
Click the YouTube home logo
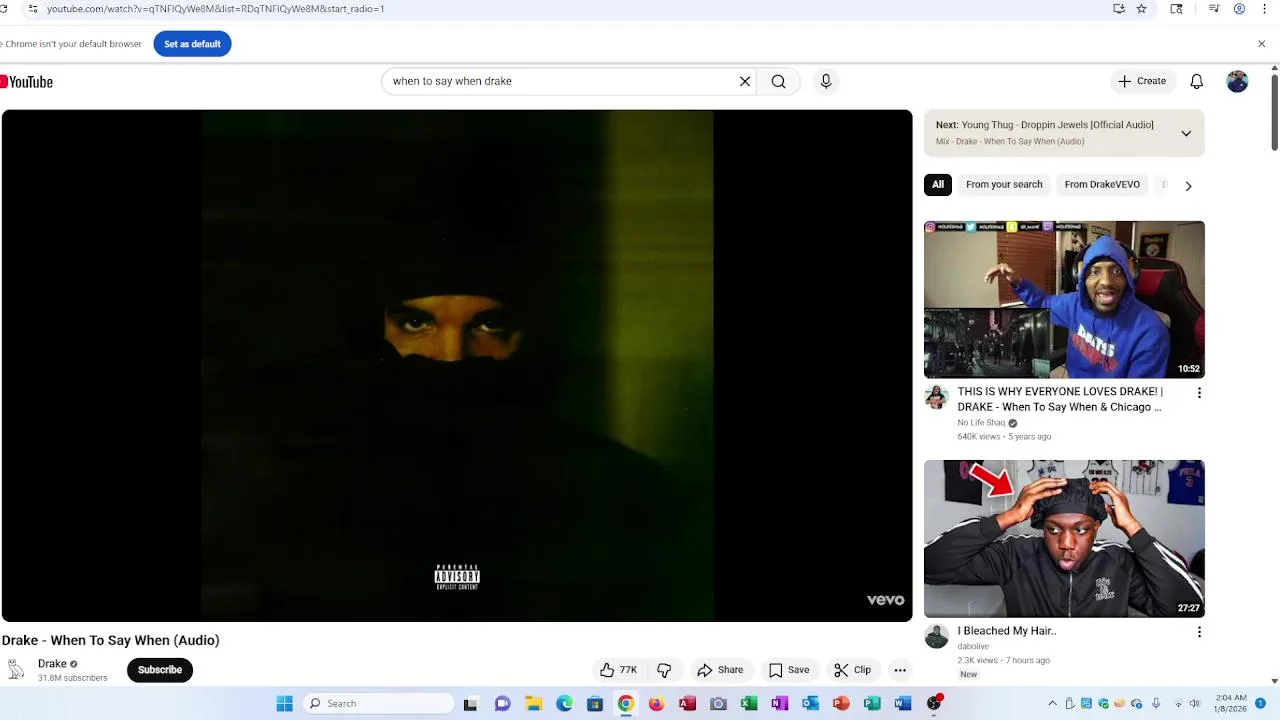click(x=27, y=82)
